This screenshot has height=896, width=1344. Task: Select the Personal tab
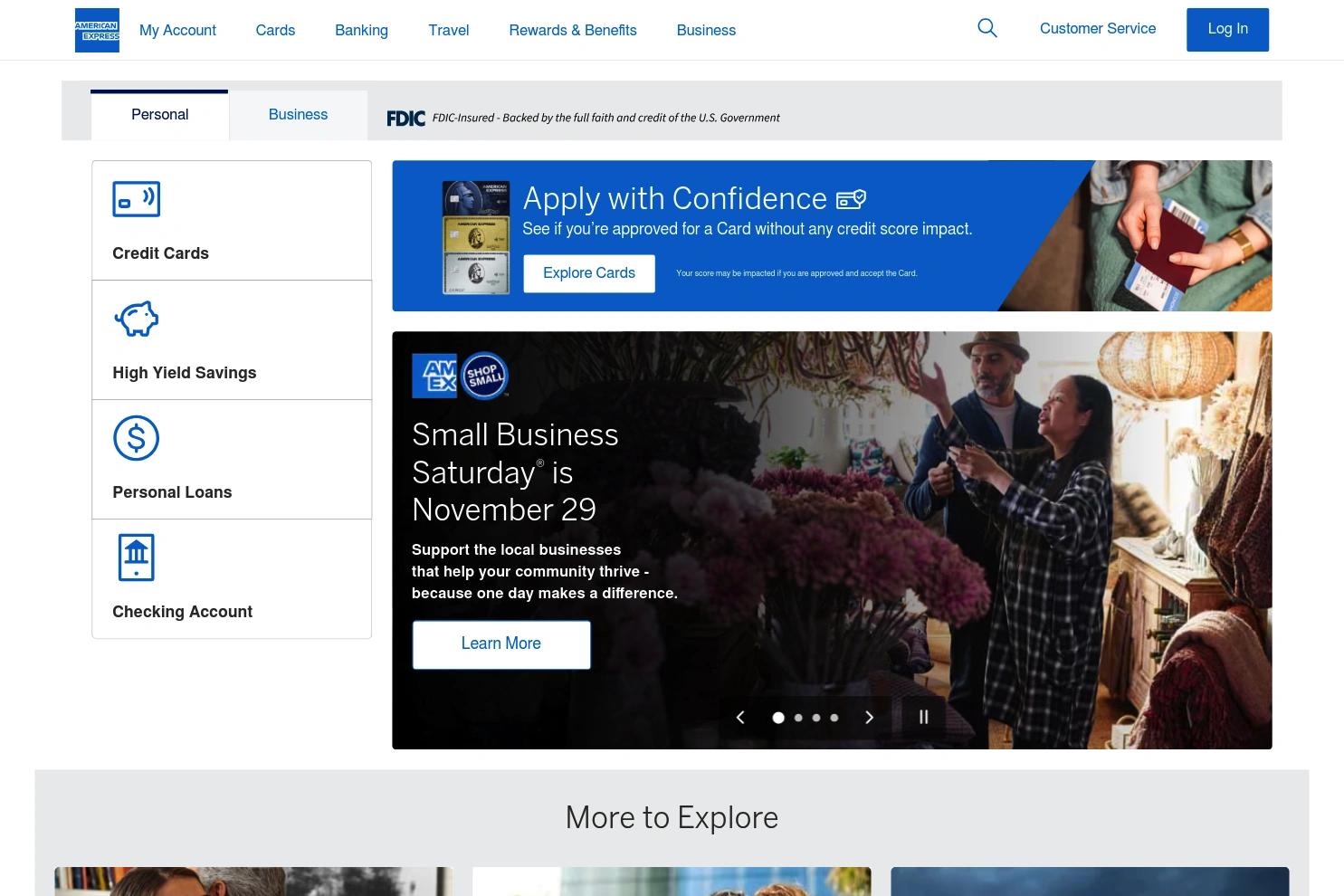tap(159, 115)
